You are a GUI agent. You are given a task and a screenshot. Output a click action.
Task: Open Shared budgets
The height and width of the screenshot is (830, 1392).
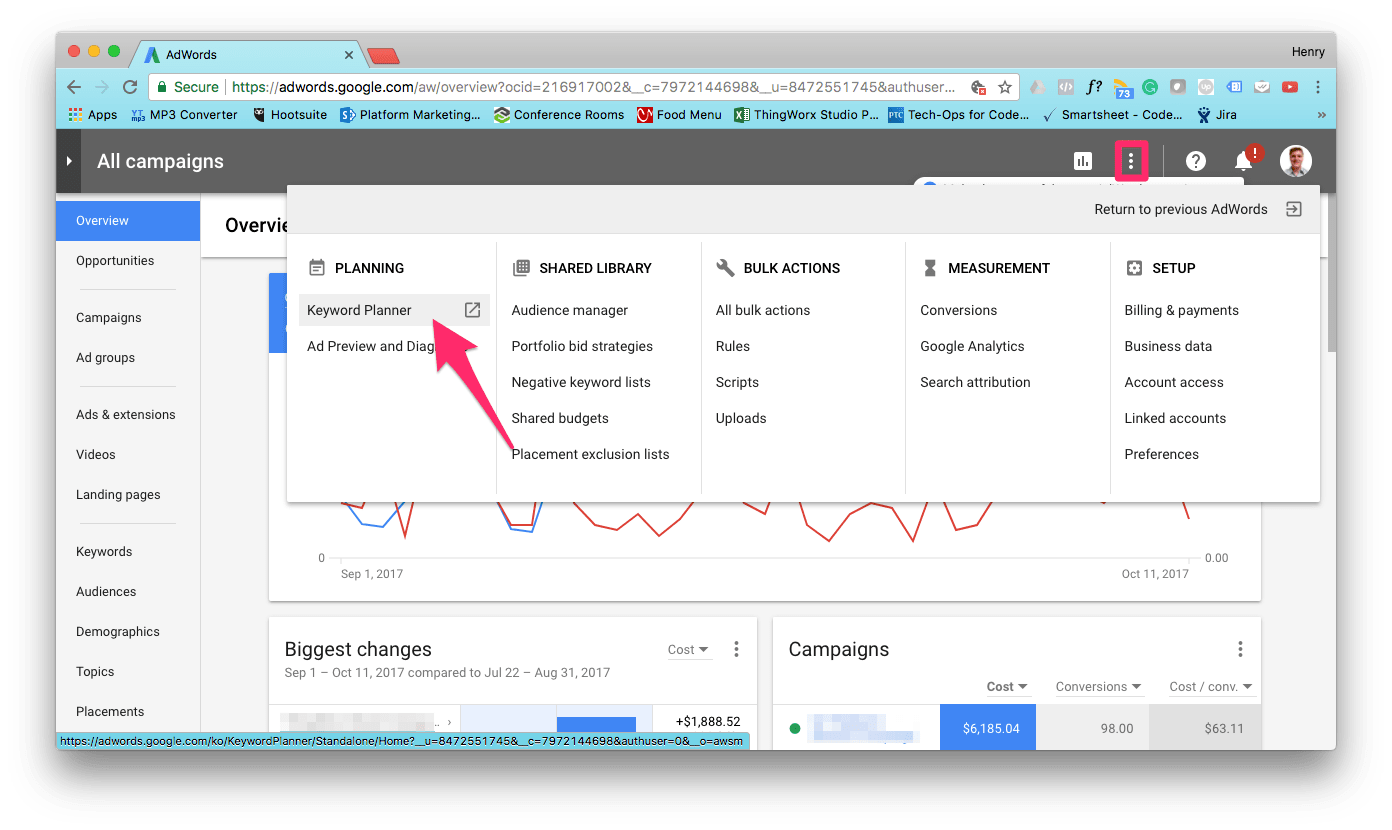560,418
